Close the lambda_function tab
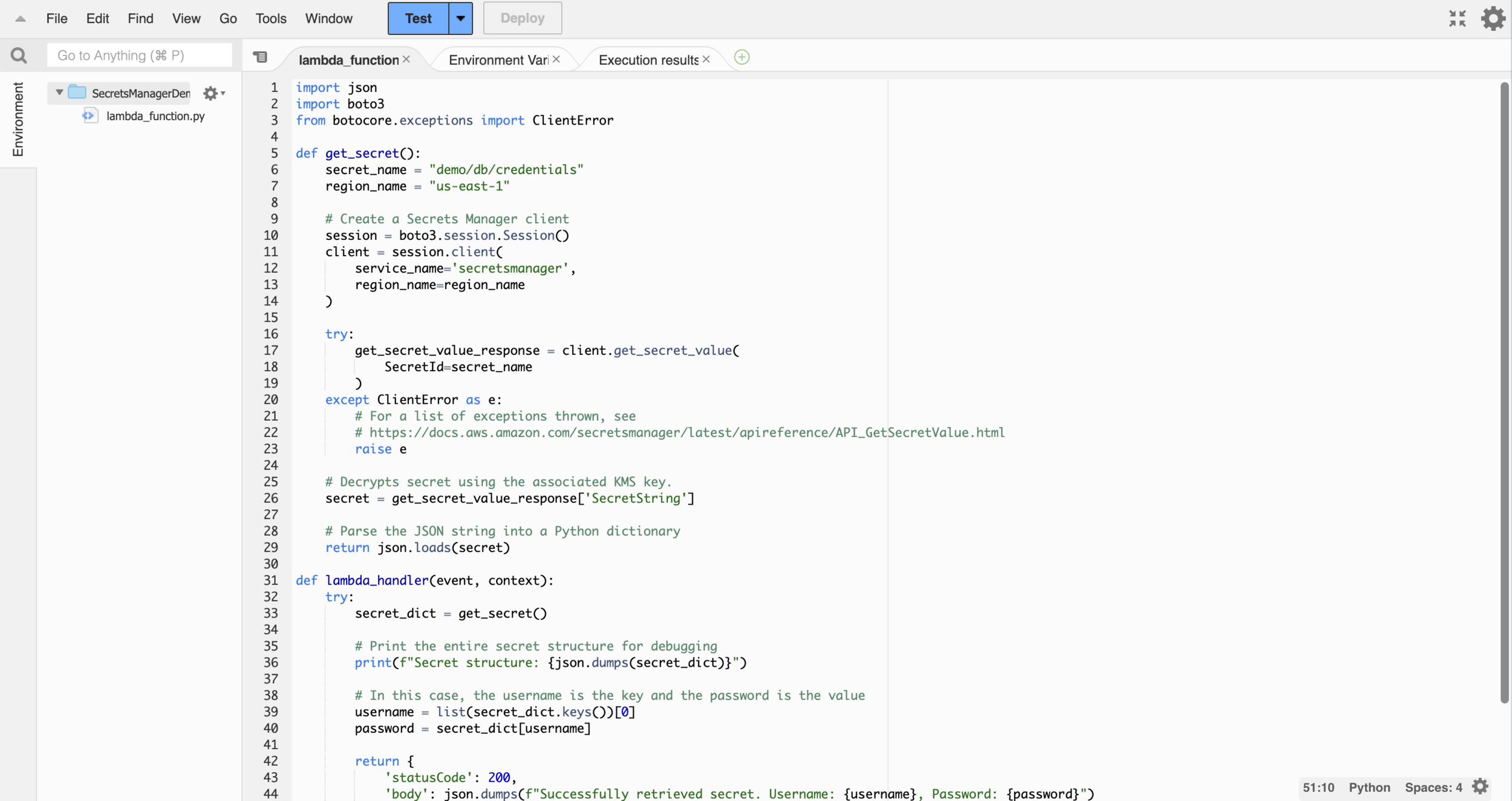1512x801 pixels. point(406,59)
